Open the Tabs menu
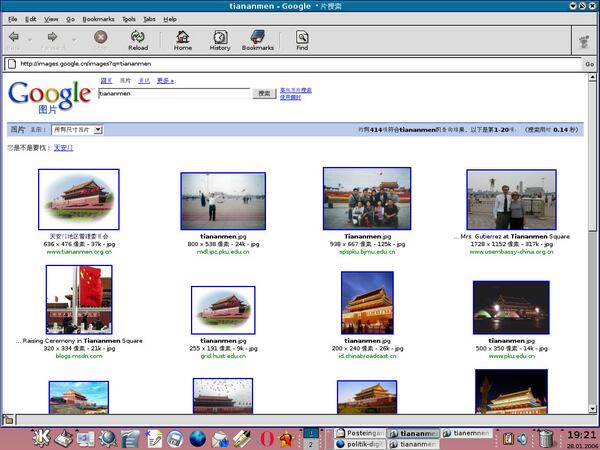The width and height of the screenshot is (600, 450). click(149, 19)
